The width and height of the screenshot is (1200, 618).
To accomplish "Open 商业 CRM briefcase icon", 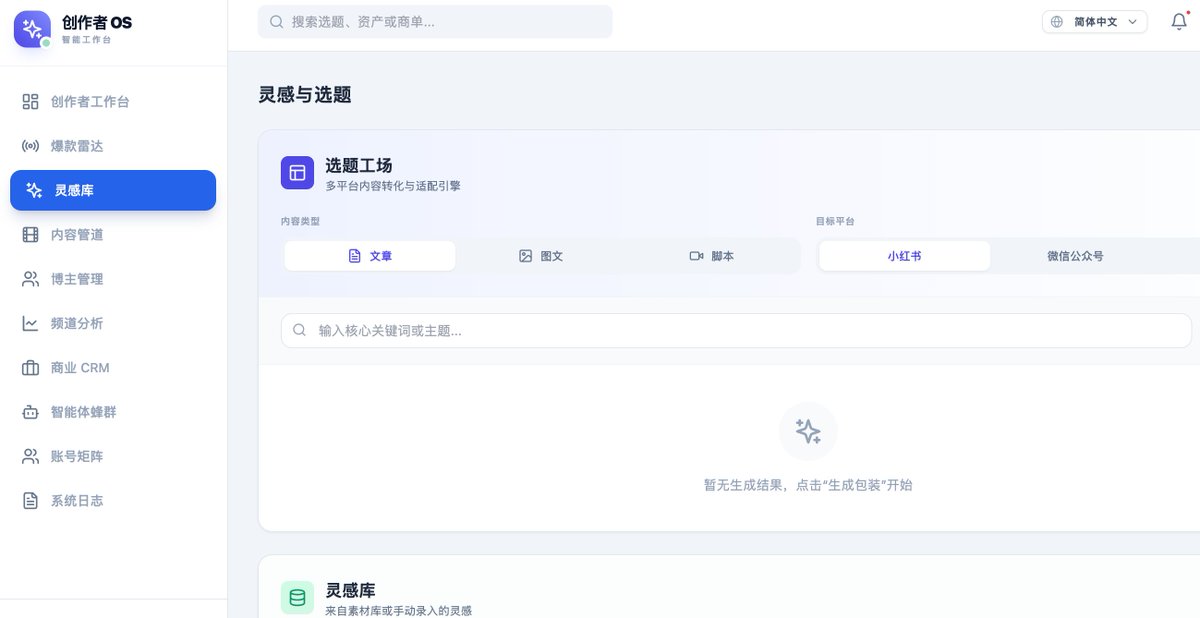I will (x=31, y=368).
